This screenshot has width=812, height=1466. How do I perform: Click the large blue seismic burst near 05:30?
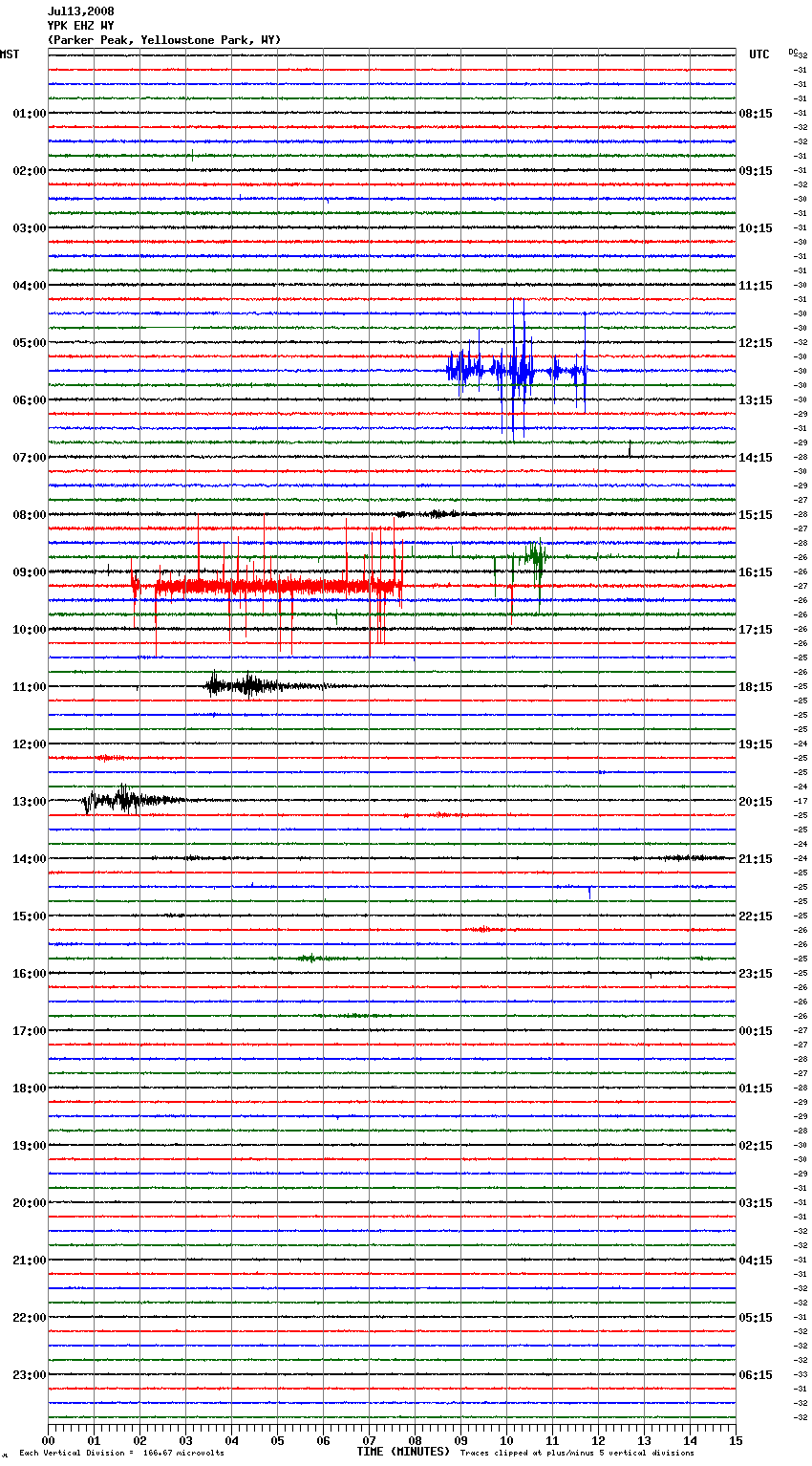516,368
